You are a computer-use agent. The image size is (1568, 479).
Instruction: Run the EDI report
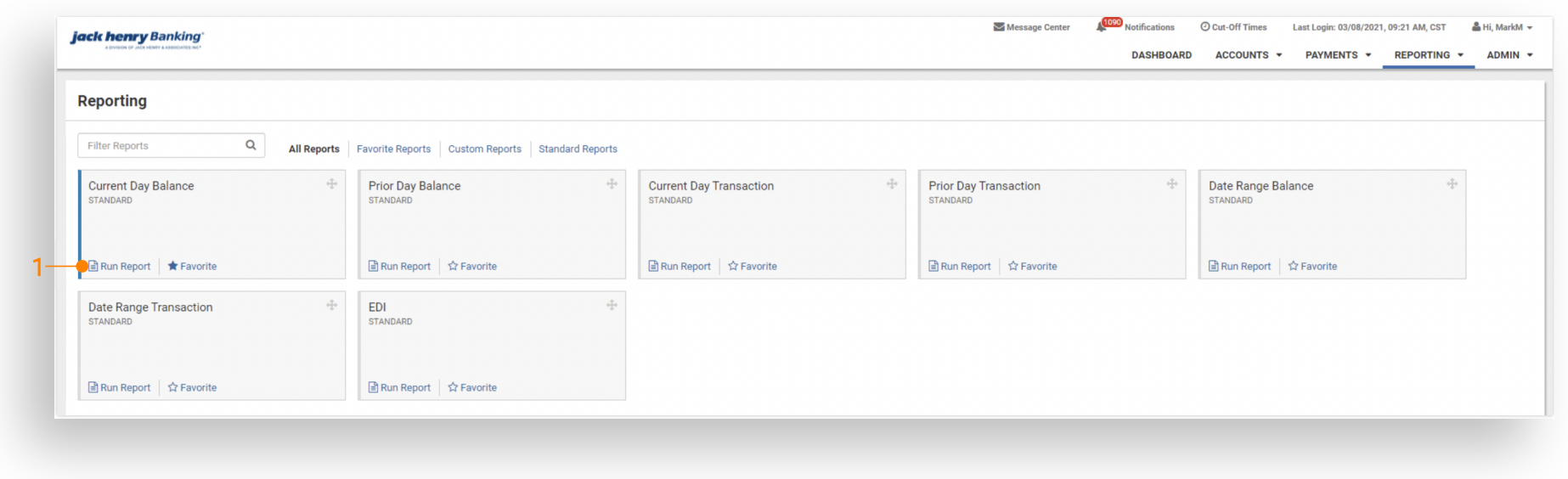tap(399, 388)
